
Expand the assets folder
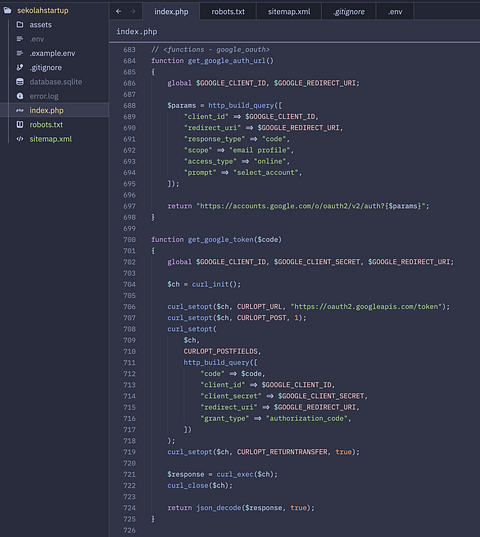click(x=40, y=25)
